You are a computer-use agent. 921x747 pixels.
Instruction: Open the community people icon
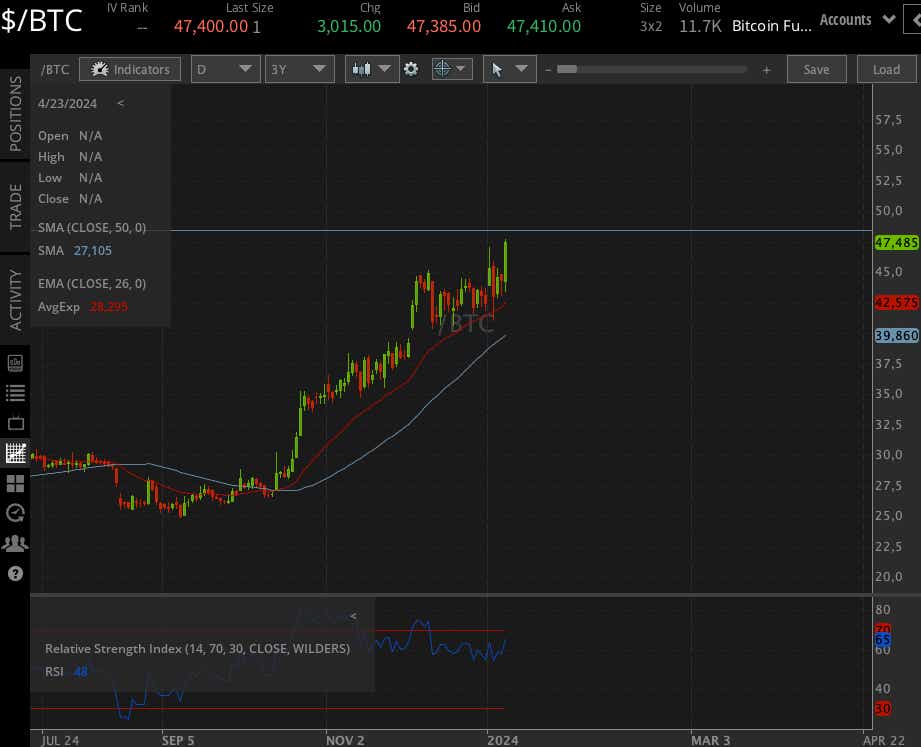[15, 543]
